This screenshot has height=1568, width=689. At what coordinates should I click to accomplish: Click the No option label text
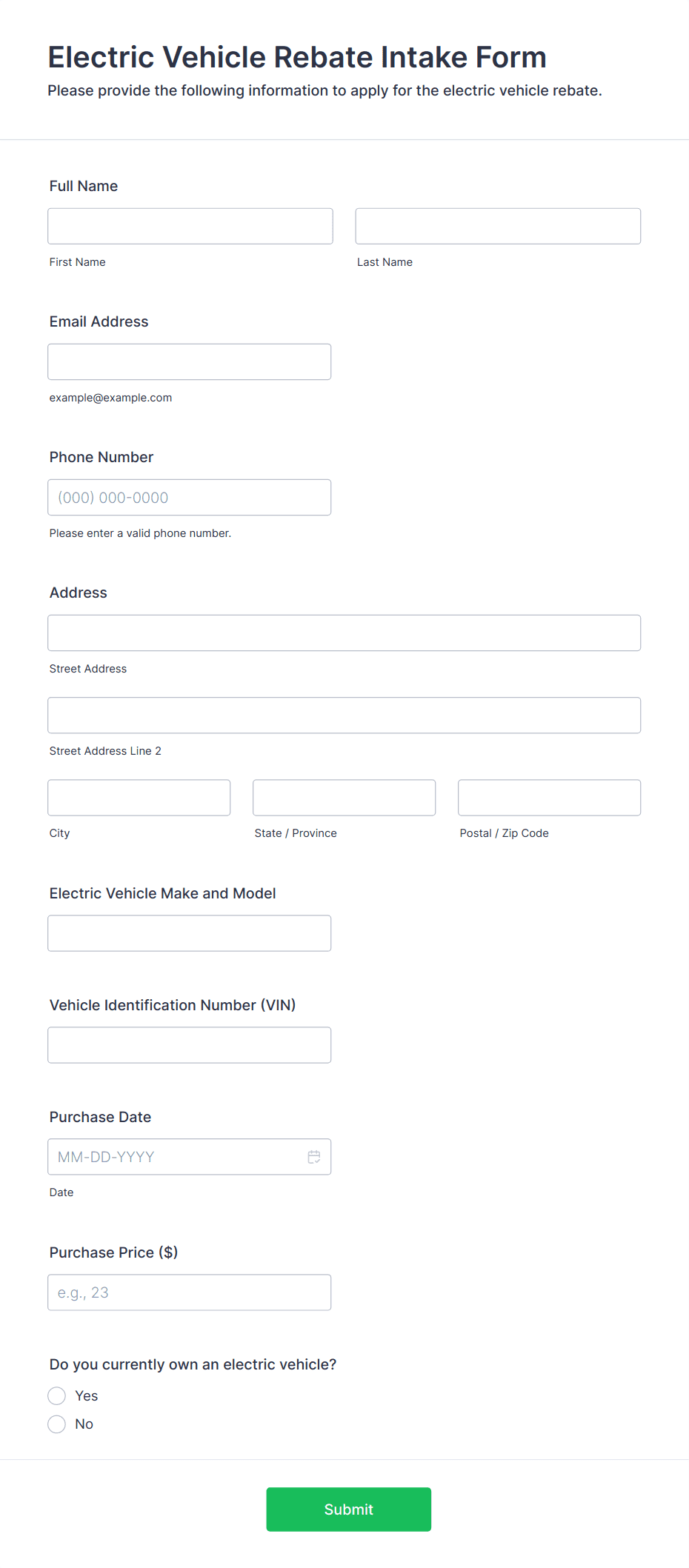[x=84, y=1424]
